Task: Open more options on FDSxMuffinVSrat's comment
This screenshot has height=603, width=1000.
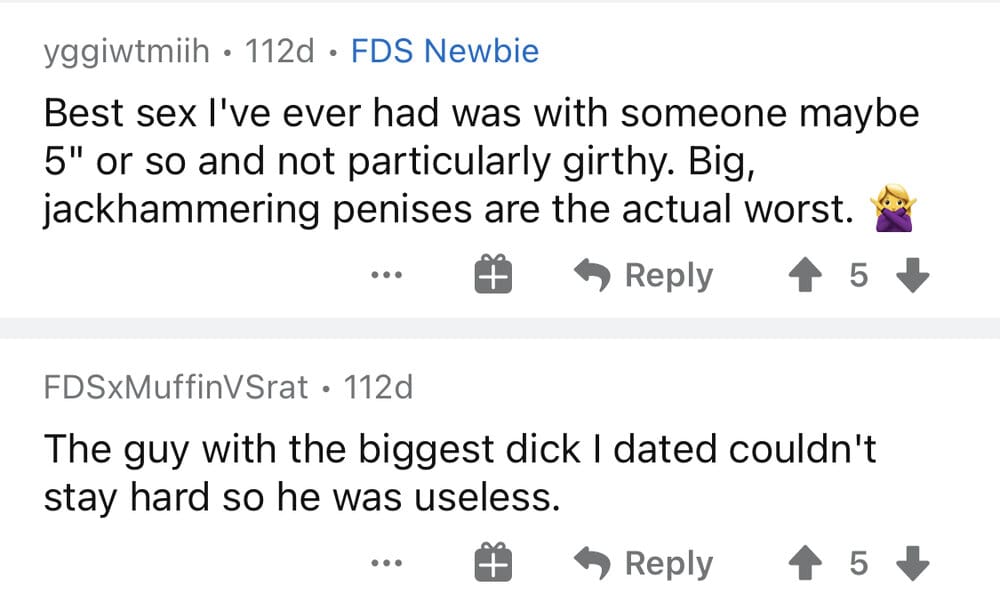Action: (x=384, y=564)
